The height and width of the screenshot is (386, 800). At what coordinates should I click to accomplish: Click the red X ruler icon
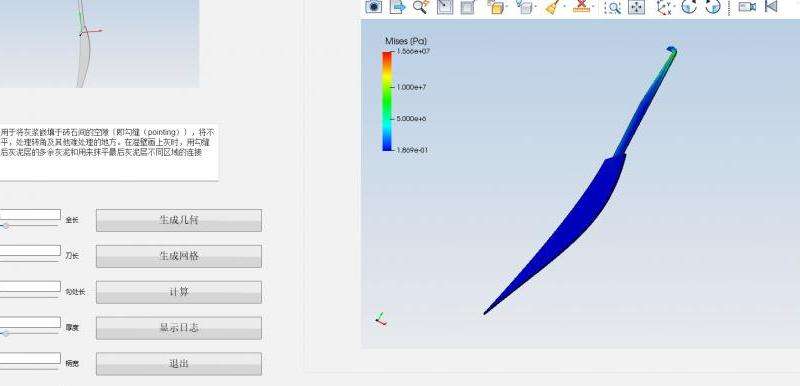click(581, 7)
